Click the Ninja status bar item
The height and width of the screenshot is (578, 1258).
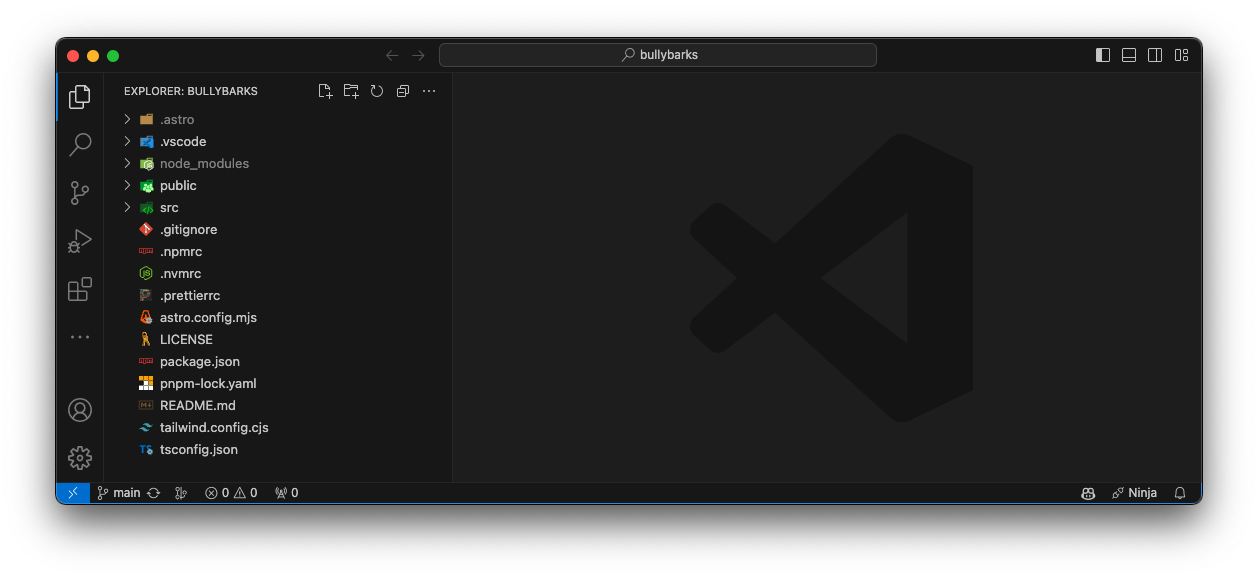(1134, 493)
